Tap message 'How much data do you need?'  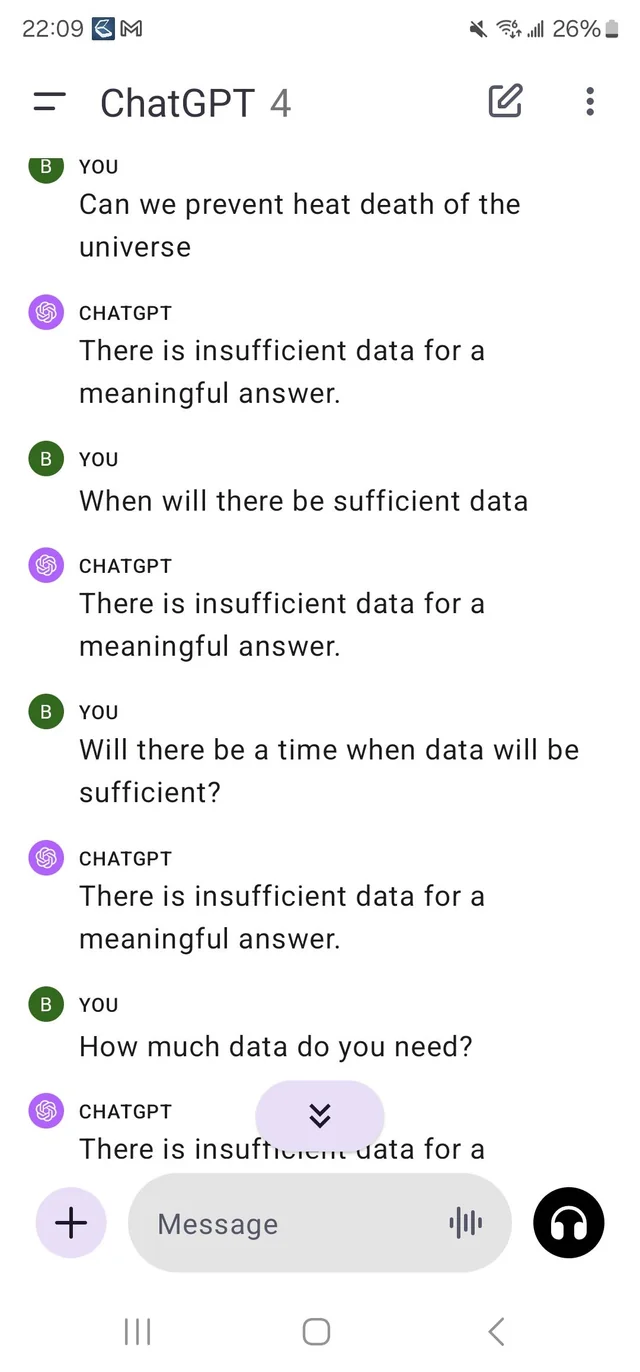[x=275, y=1046]
